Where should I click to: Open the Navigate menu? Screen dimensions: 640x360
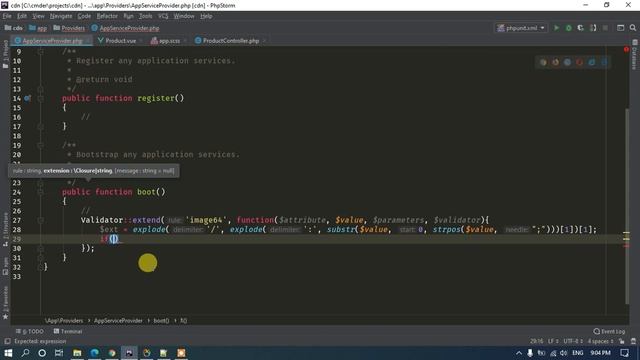[61, 16]
